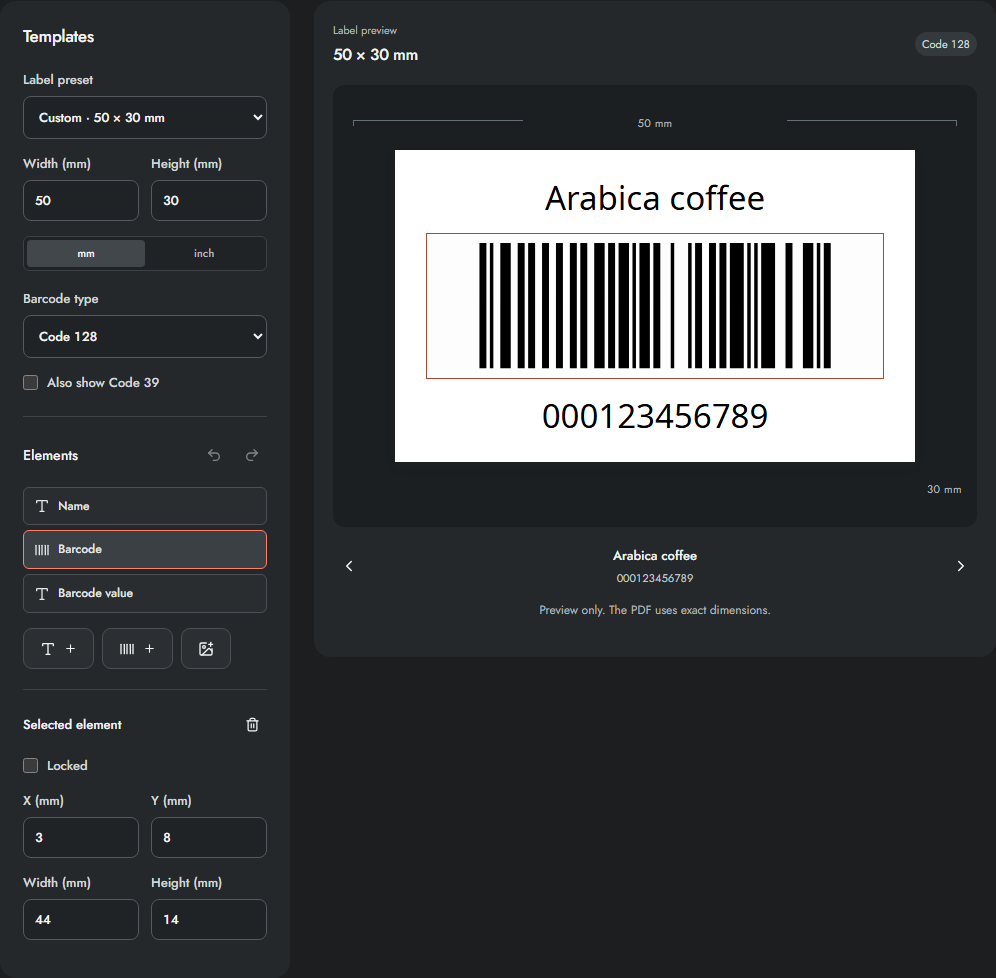This screenshot has width=996, height=978.
Task: Select the Barcode value element in list
Action: point(145,593)
